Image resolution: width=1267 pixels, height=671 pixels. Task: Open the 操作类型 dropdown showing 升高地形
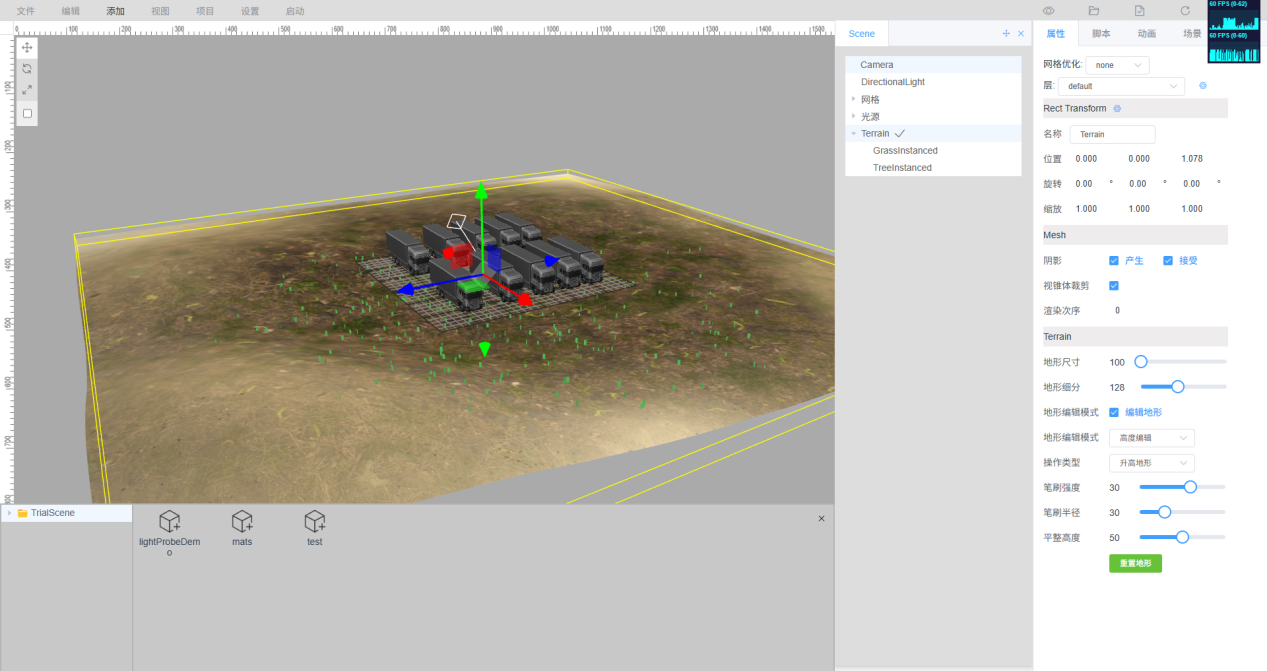click(x=1151, y=463)
